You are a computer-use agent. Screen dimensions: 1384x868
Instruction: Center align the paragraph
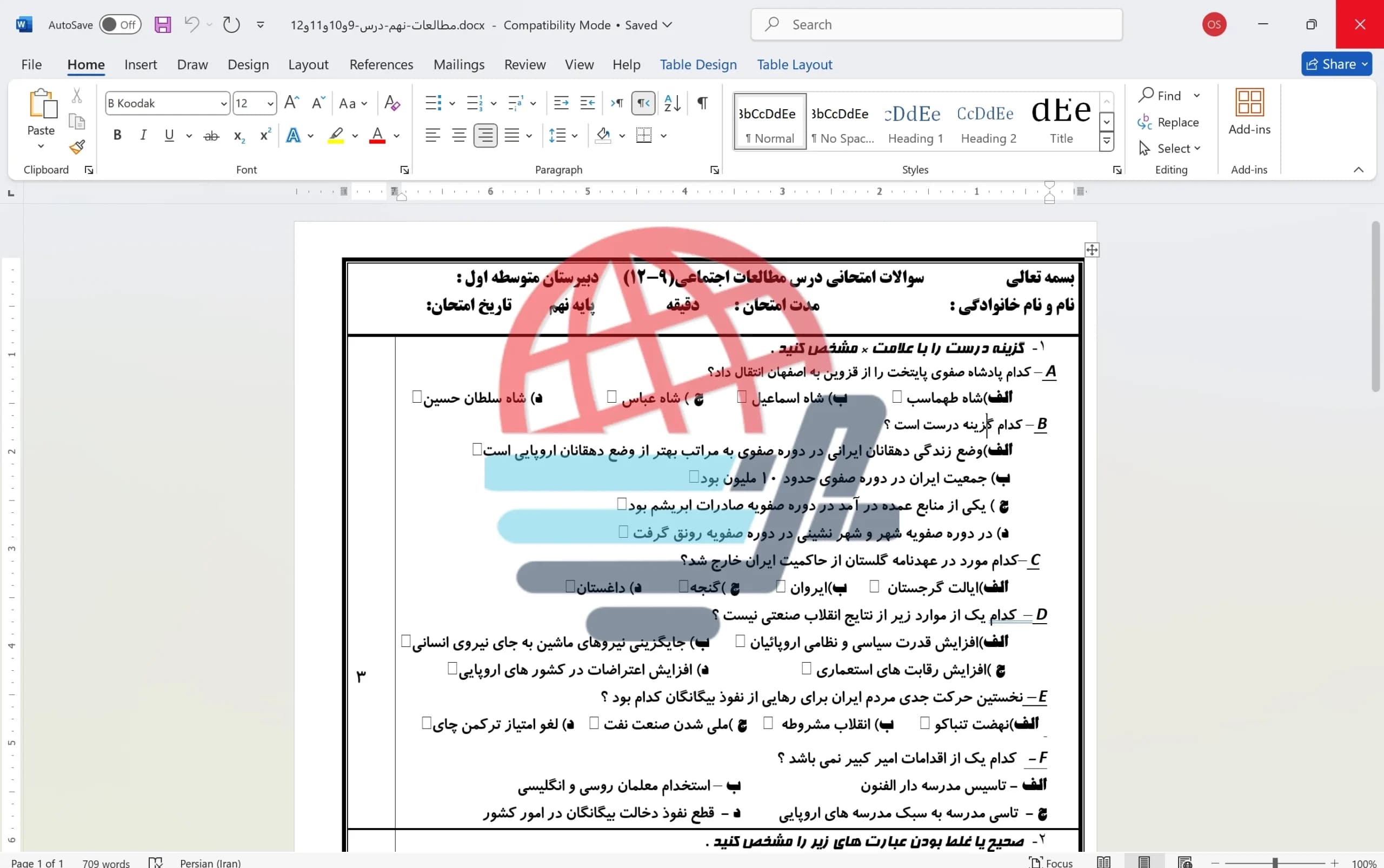(459, 136)
